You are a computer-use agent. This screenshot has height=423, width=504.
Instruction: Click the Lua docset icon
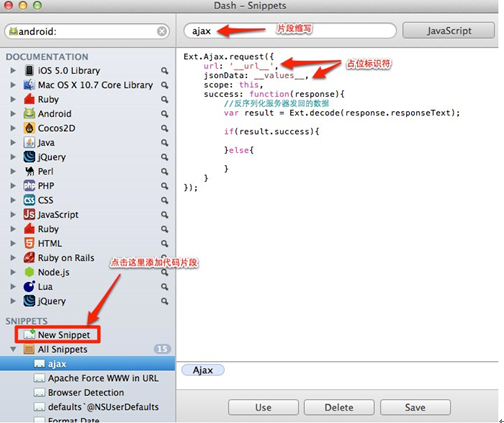click(29, 287)
